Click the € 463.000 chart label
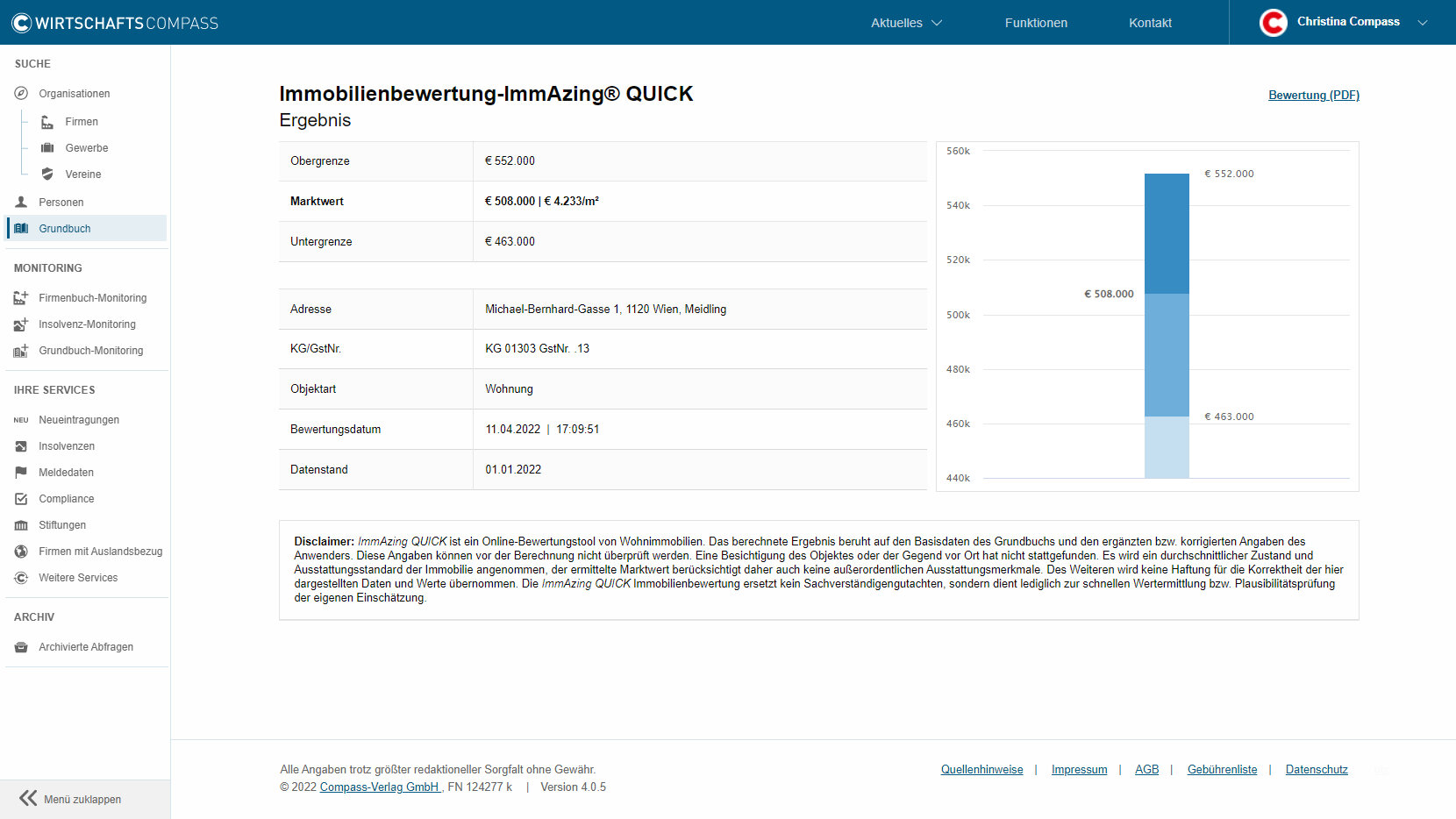This screenshot has width=1456, height=819. point(1229,417)
